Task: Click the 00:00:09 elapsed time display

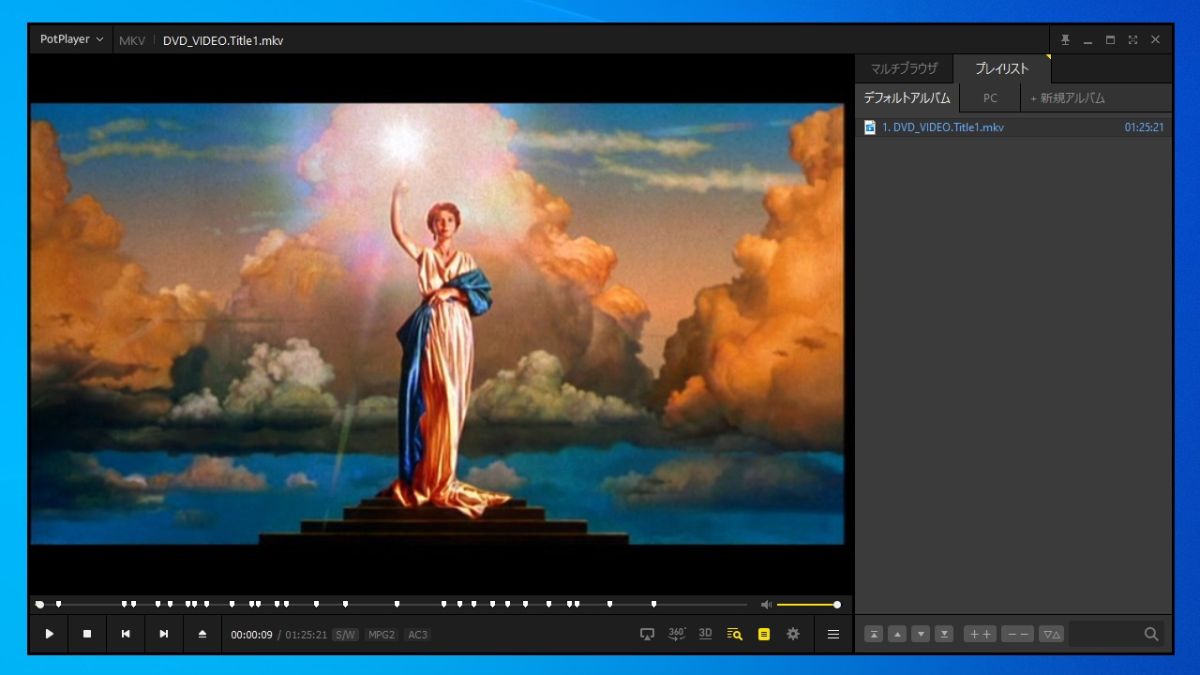Action: tap(252, 634)
